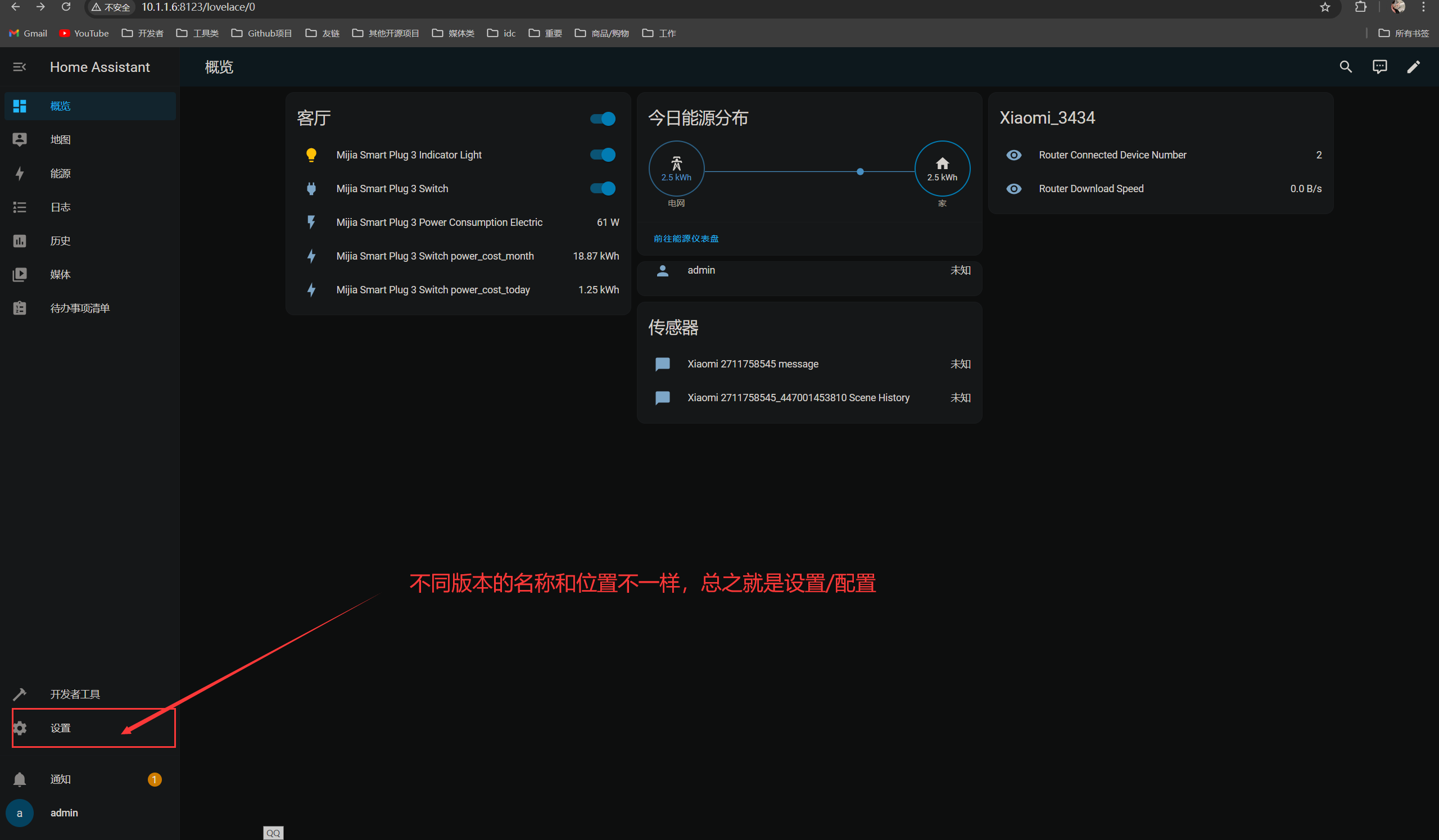This screenshot has height=840, width=1439.
Task: Open the 开发者 bookmarks folder
Action: point(143,33)
